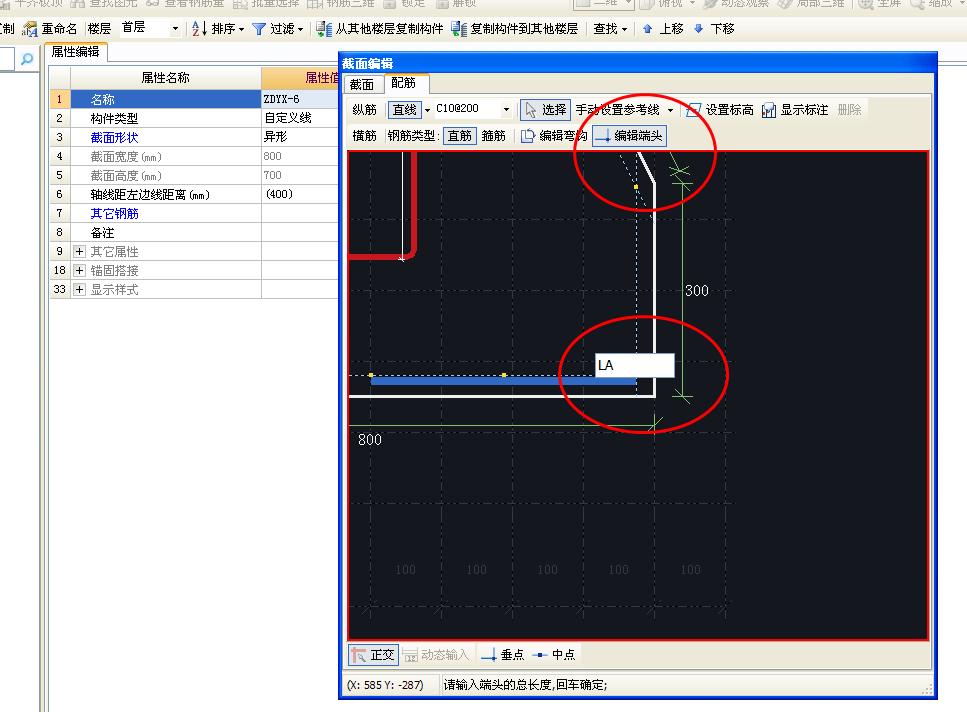Click the 纵筋 label
Viewport: 967px width, 712px height.
(364, 110)
